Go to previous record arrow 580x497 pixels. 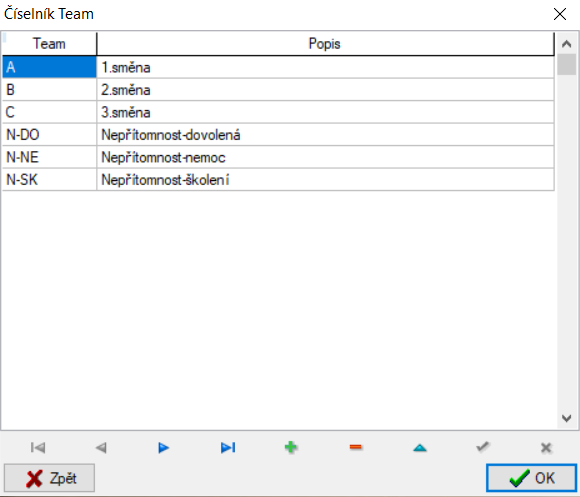point(101,447)
